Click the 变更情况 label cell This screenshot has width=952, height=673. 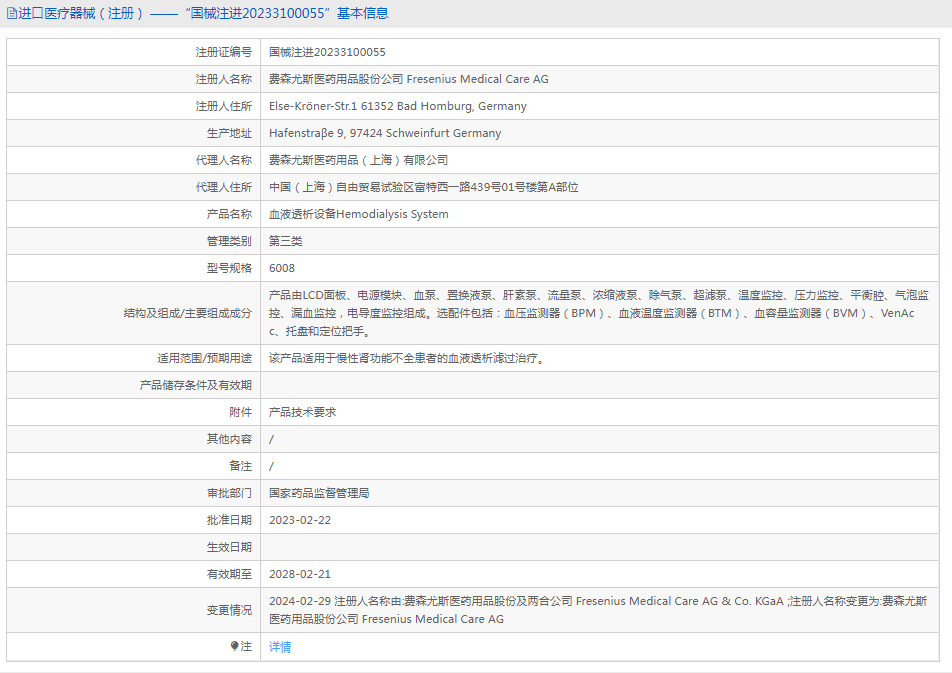[134, 610]
